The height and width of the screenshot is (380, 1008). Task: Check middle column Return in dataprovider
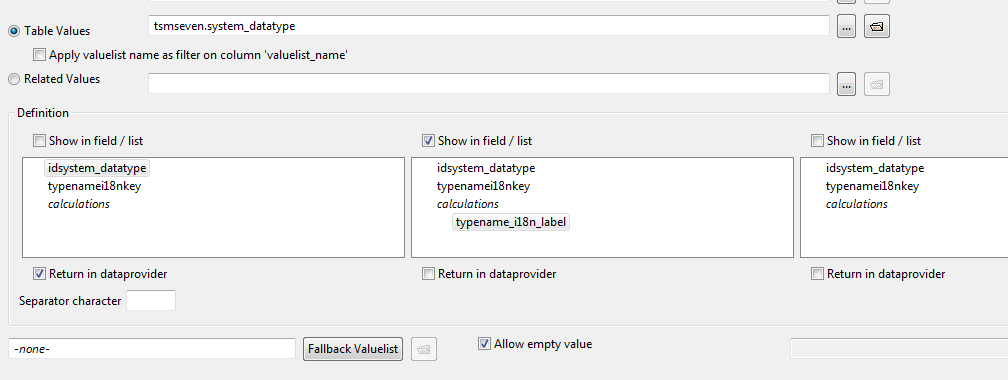(x=428, y=274)
